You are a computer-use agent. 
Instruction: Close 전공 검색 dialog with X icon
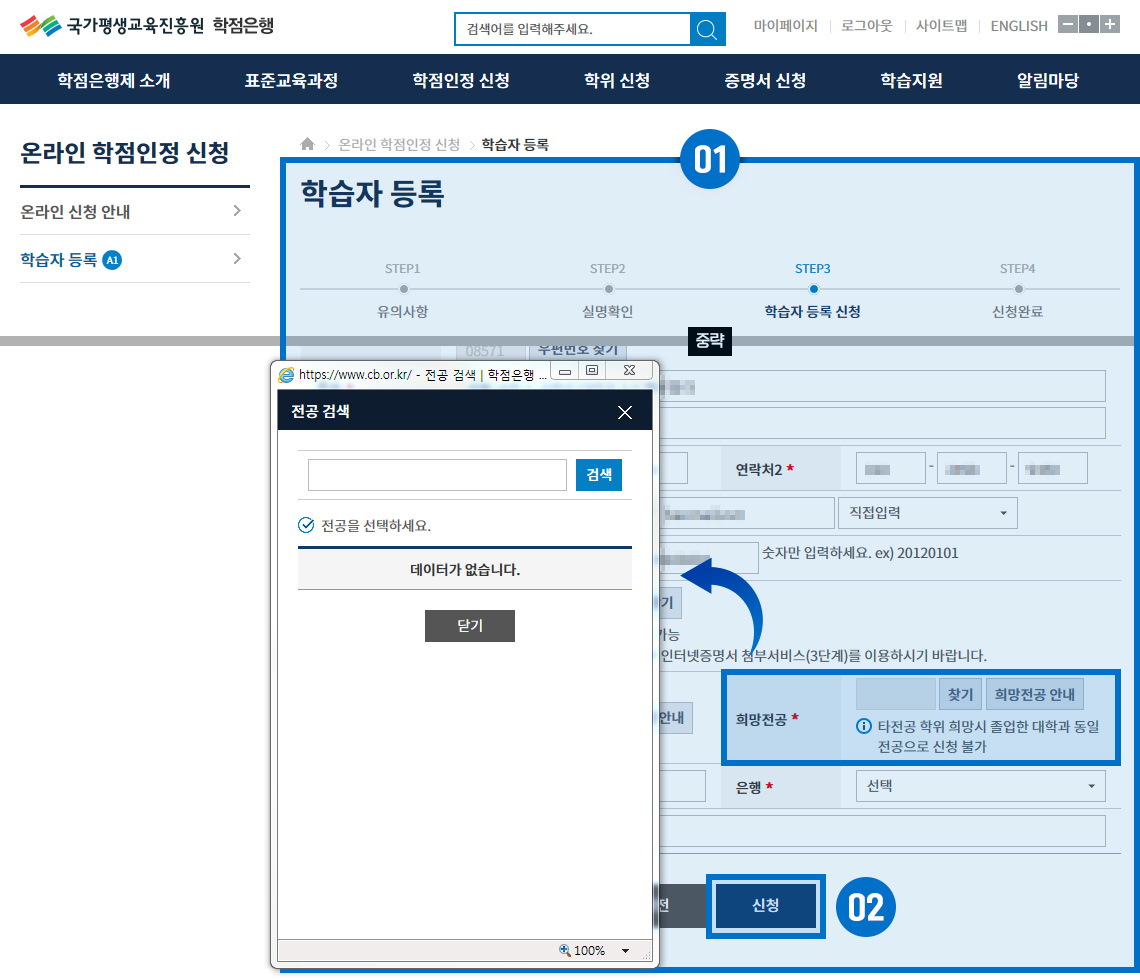click(625, 412)
